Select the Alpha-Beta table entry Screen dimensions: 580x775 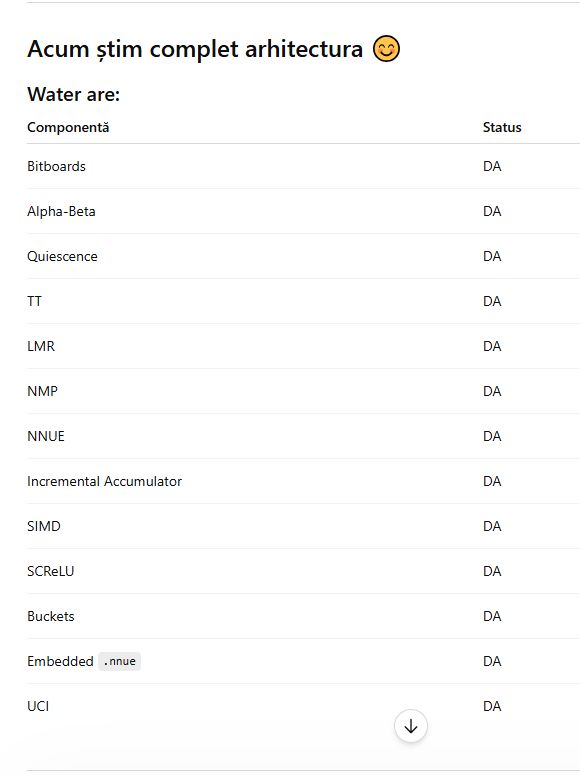coord(61,212)
